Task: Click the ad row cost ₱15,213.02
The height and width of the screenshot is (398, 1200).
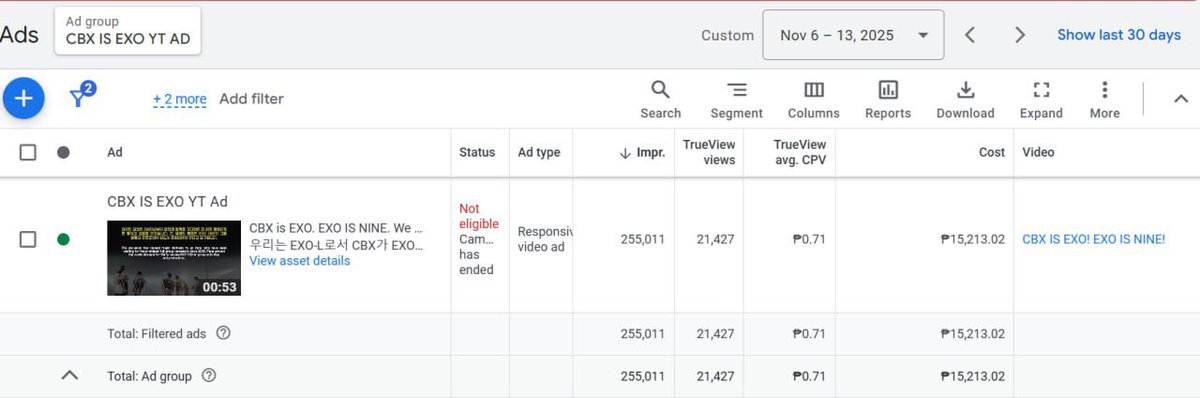Action: (972, 239)
